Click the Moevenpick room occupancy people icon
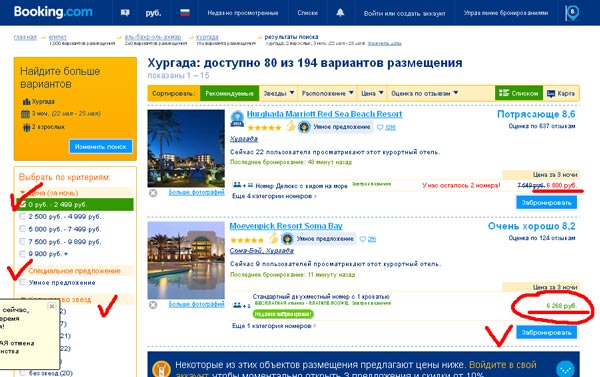The height and width of the screenshot is (377, 600). coord(241,305)
